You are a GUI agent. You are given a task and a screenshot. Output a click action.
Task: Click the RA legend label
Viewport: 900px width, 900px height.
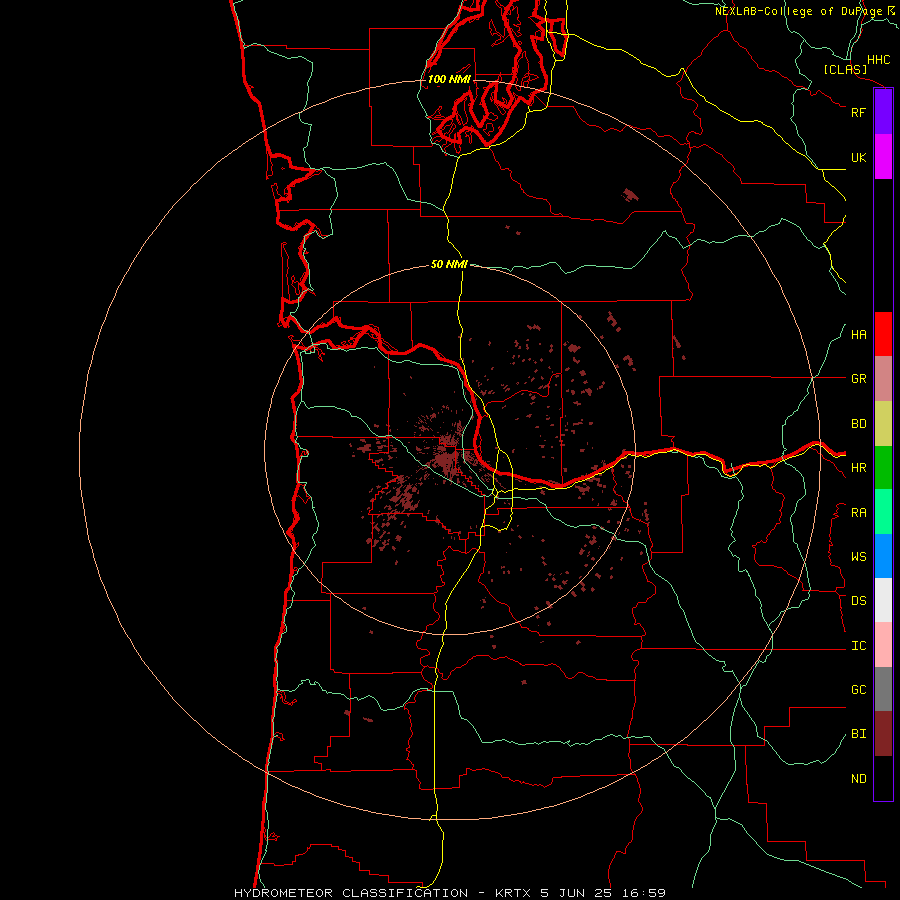click(858, 513)
